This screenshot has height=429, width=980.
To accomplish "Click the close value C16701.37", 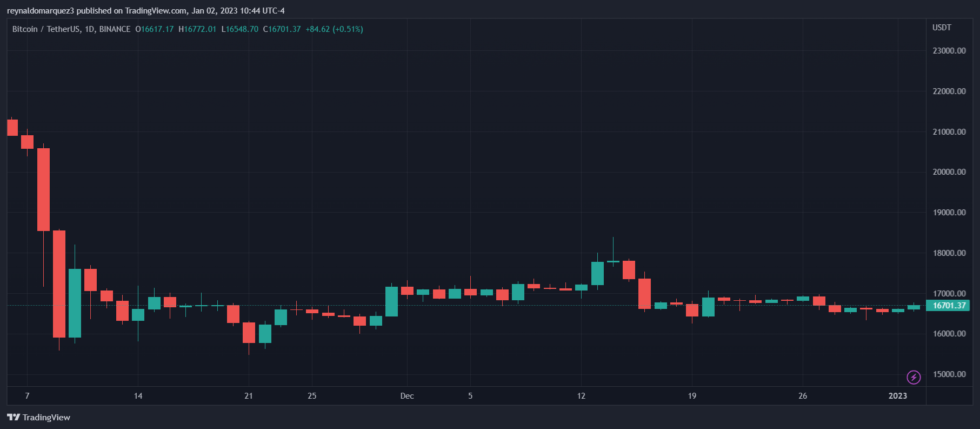I will [282, 29].
